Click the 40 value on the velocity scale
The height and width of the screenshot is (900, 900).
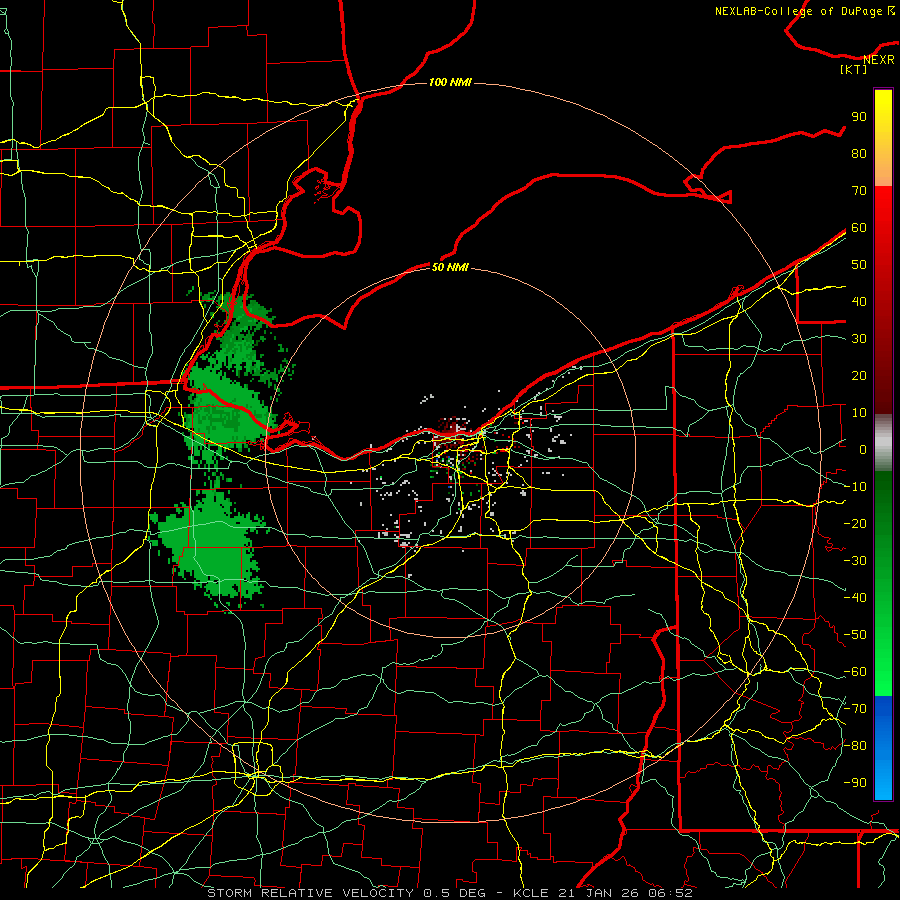click(859, 301)
